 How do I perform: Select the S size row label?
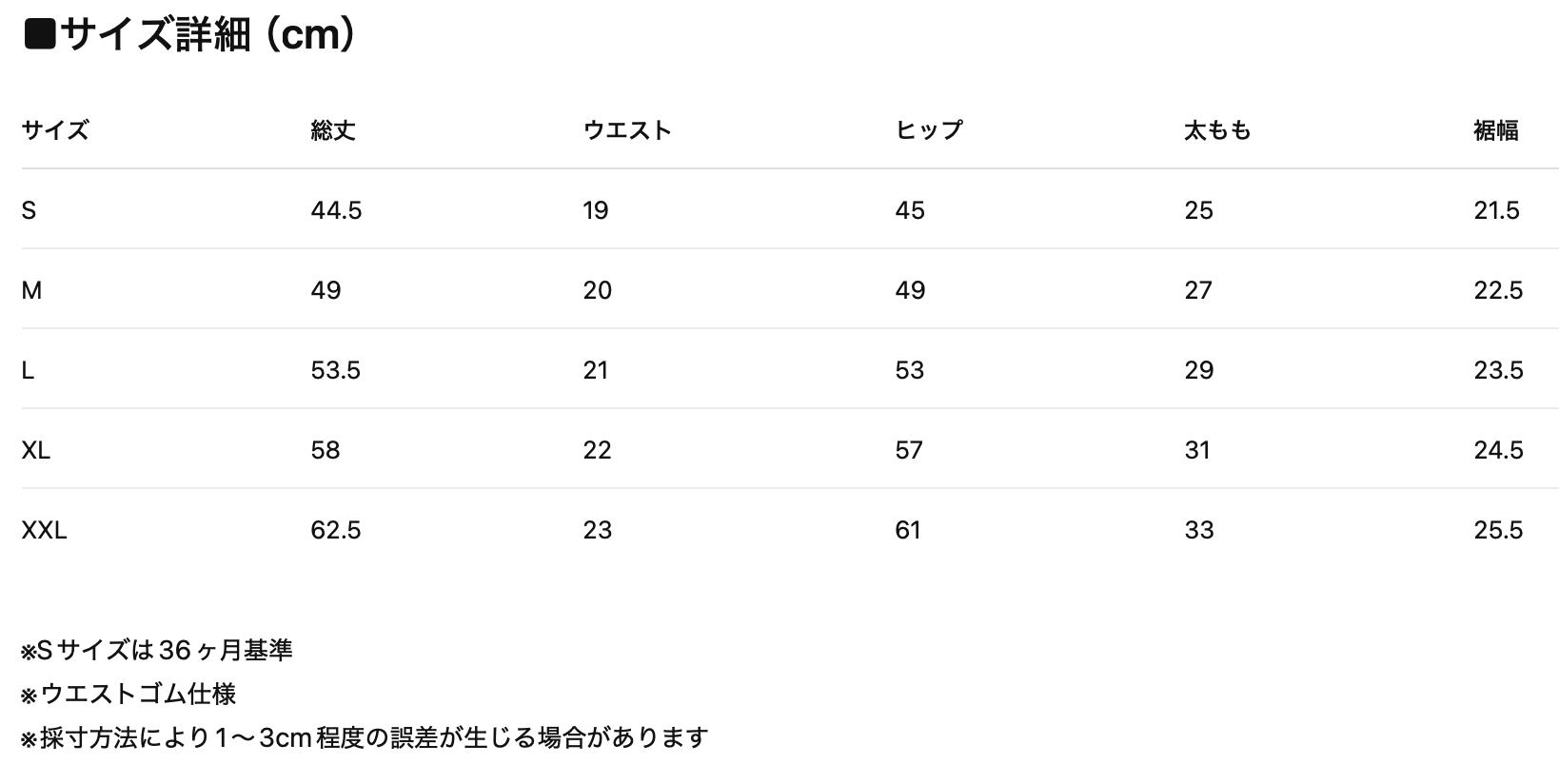[29, 210]
